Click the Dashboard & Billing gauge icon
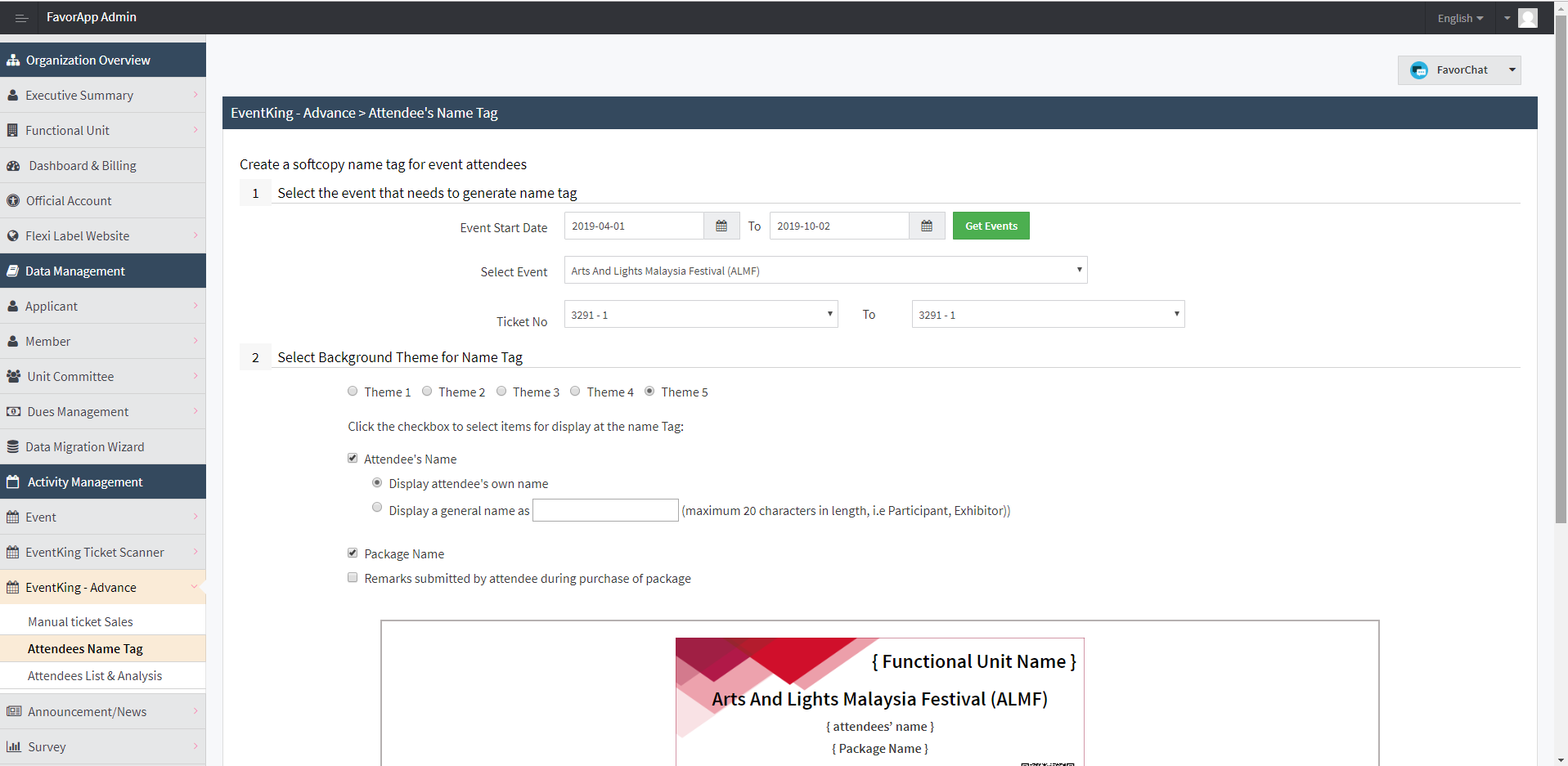The image size is (1568, 766). click(x=13, y=166)
